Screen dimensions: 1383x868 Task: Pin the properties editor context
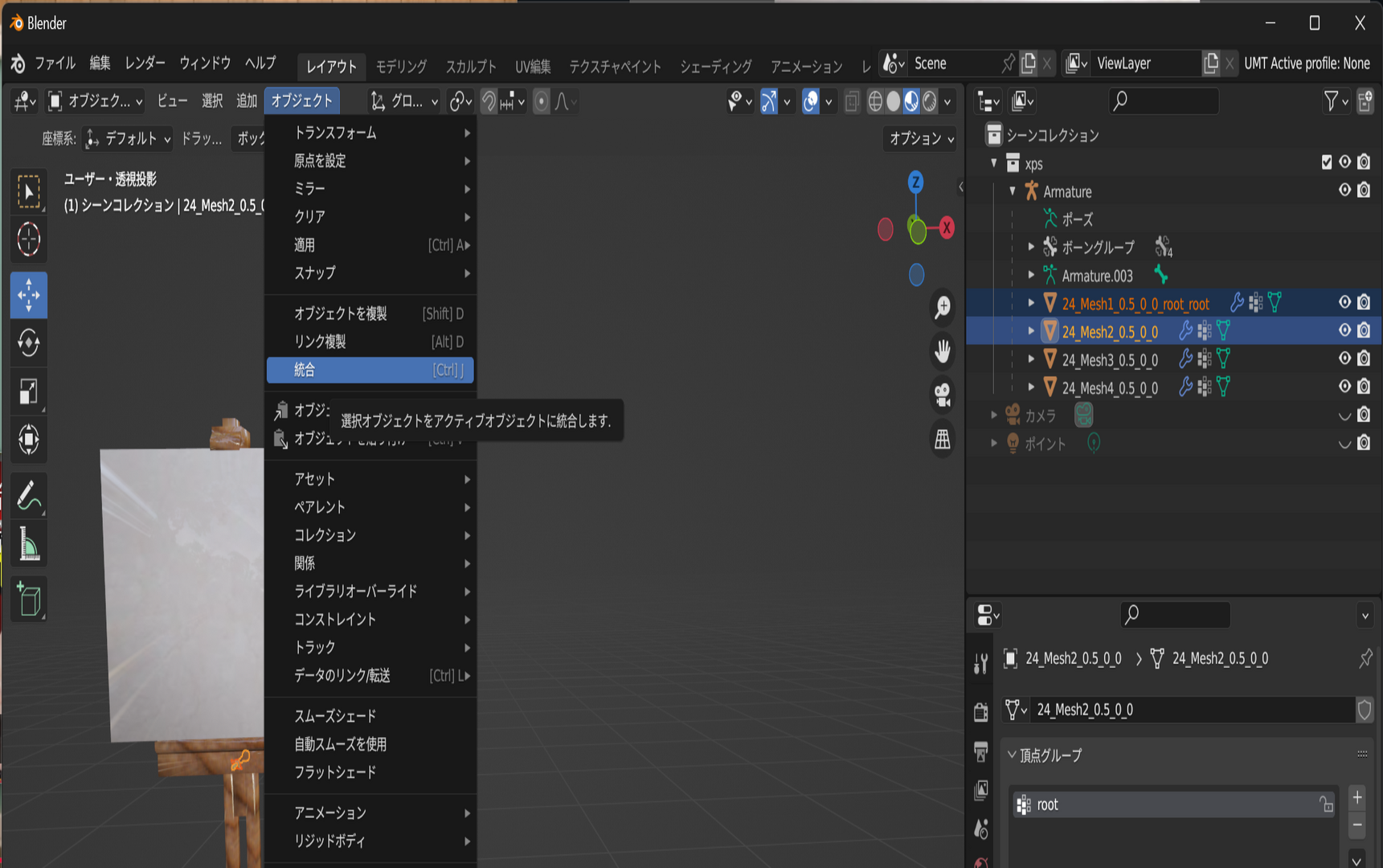[1365, 659]
